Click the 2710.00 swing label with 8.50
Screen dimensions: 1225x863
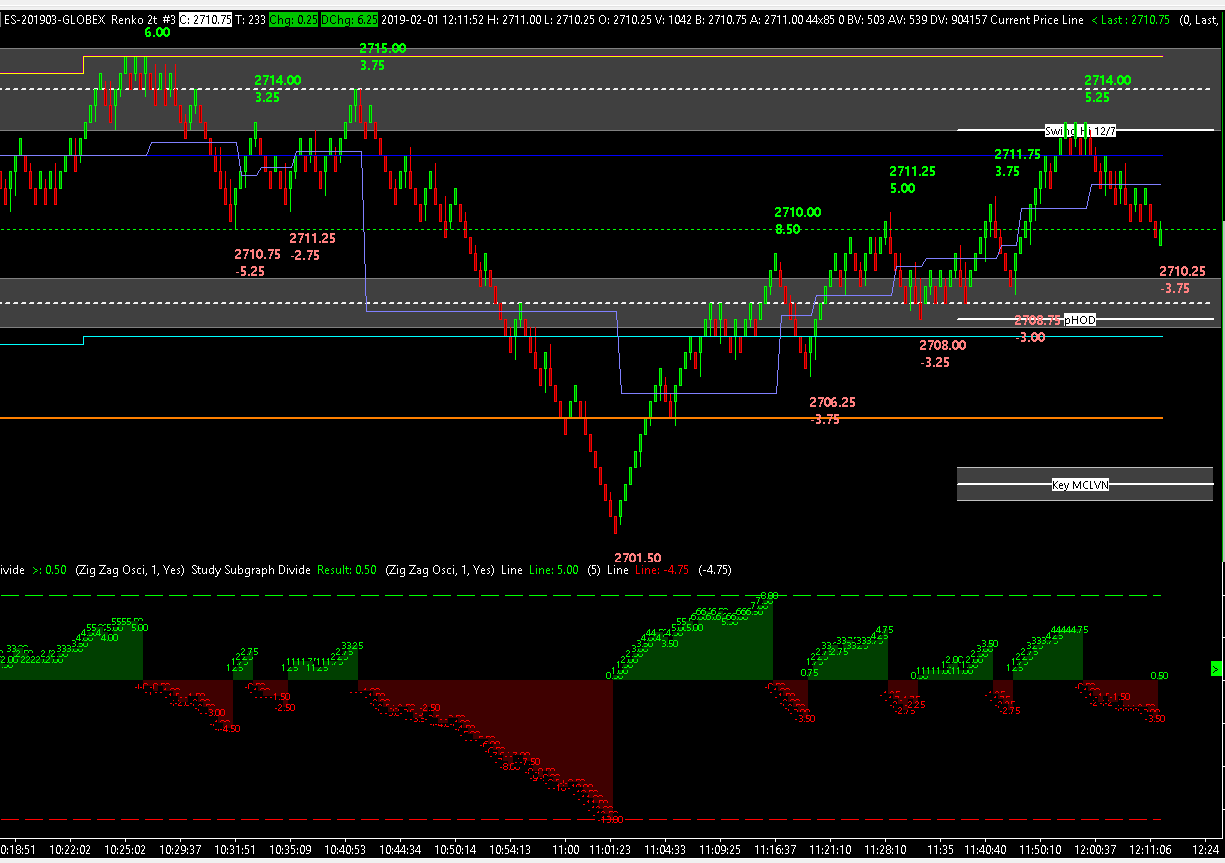point(798,212)
